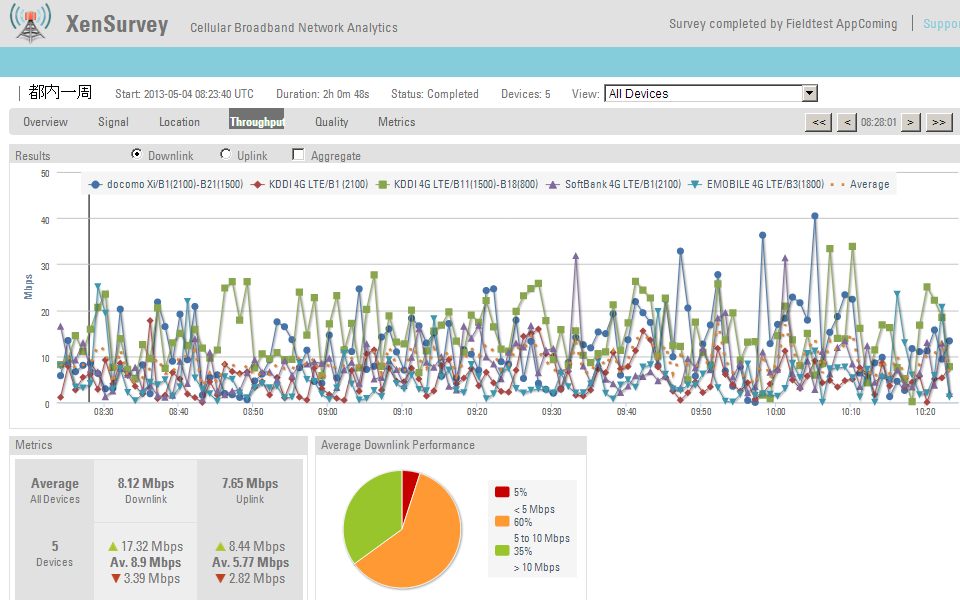Step forward one time with > button
Viewport: 960px width, 600px height.
point(910,122)
